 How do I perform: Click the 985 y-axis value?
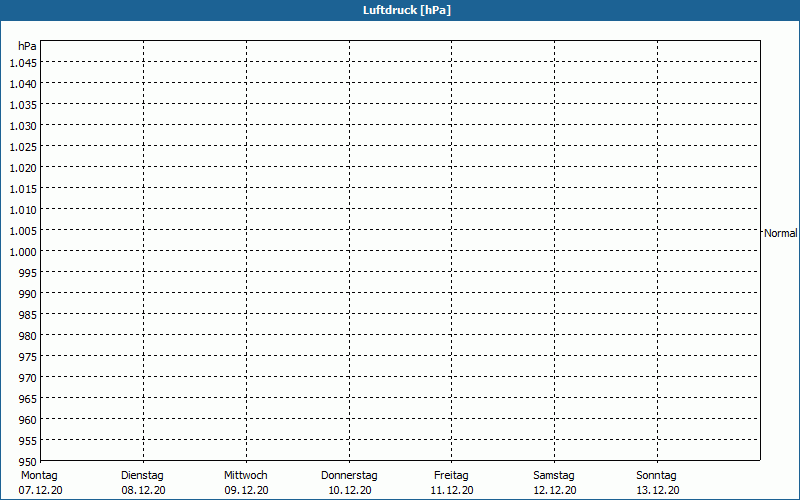27,315
